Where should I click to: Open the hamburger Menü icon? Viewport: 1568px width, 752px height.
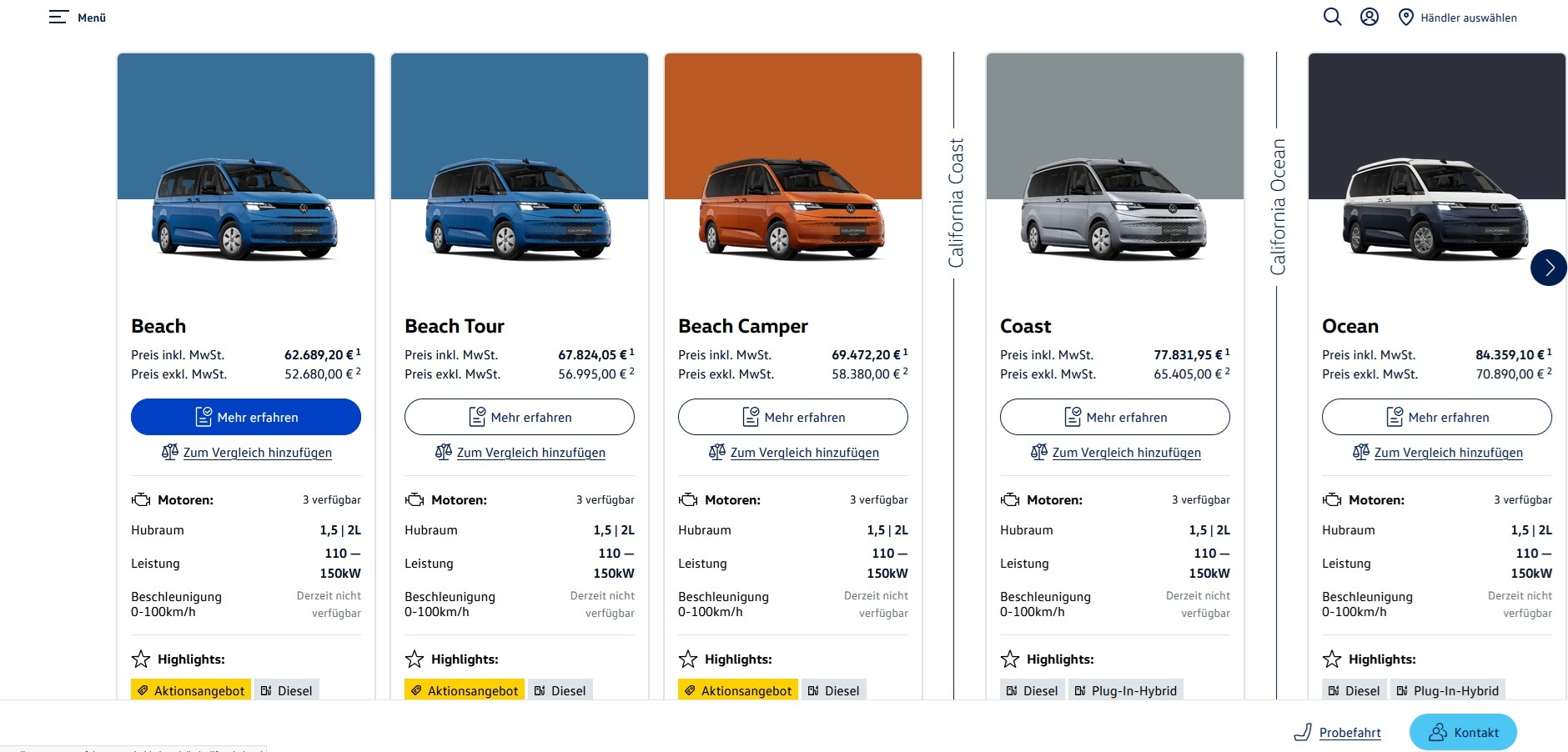[58, 18]
